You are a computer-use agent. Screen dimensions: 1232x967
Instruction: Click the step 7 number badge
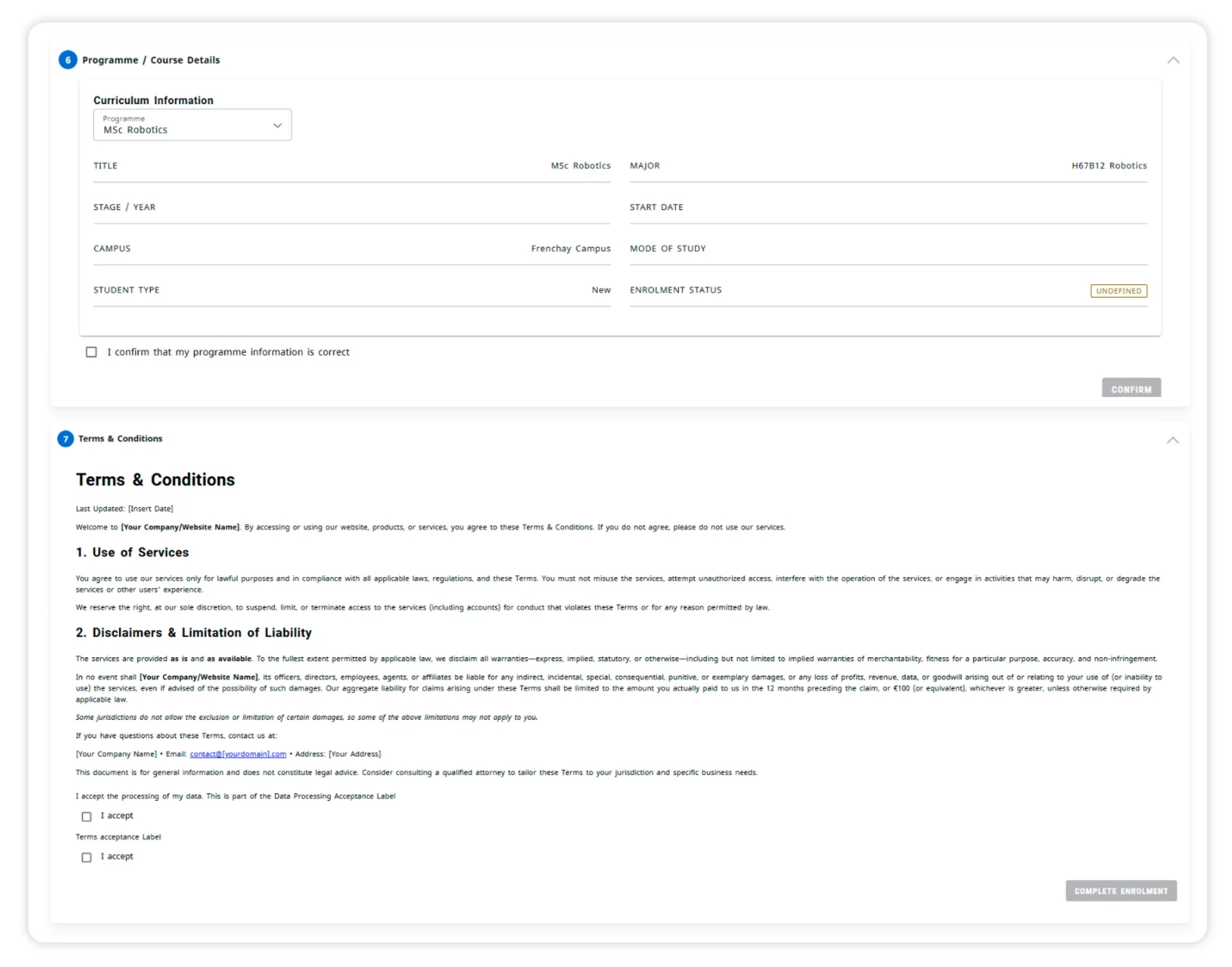tap(66, 439)
